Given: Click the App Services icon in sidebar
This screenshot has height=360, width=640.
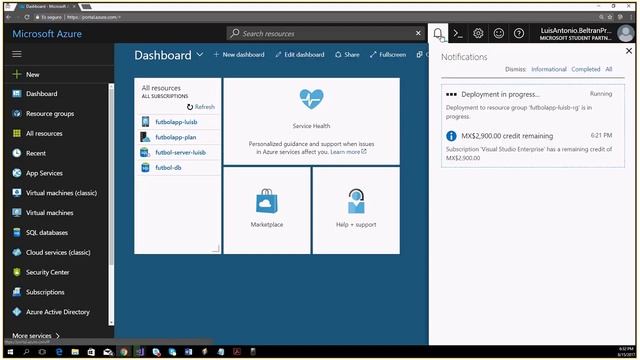Looking at the screenshot, I should tap(17, 173).
